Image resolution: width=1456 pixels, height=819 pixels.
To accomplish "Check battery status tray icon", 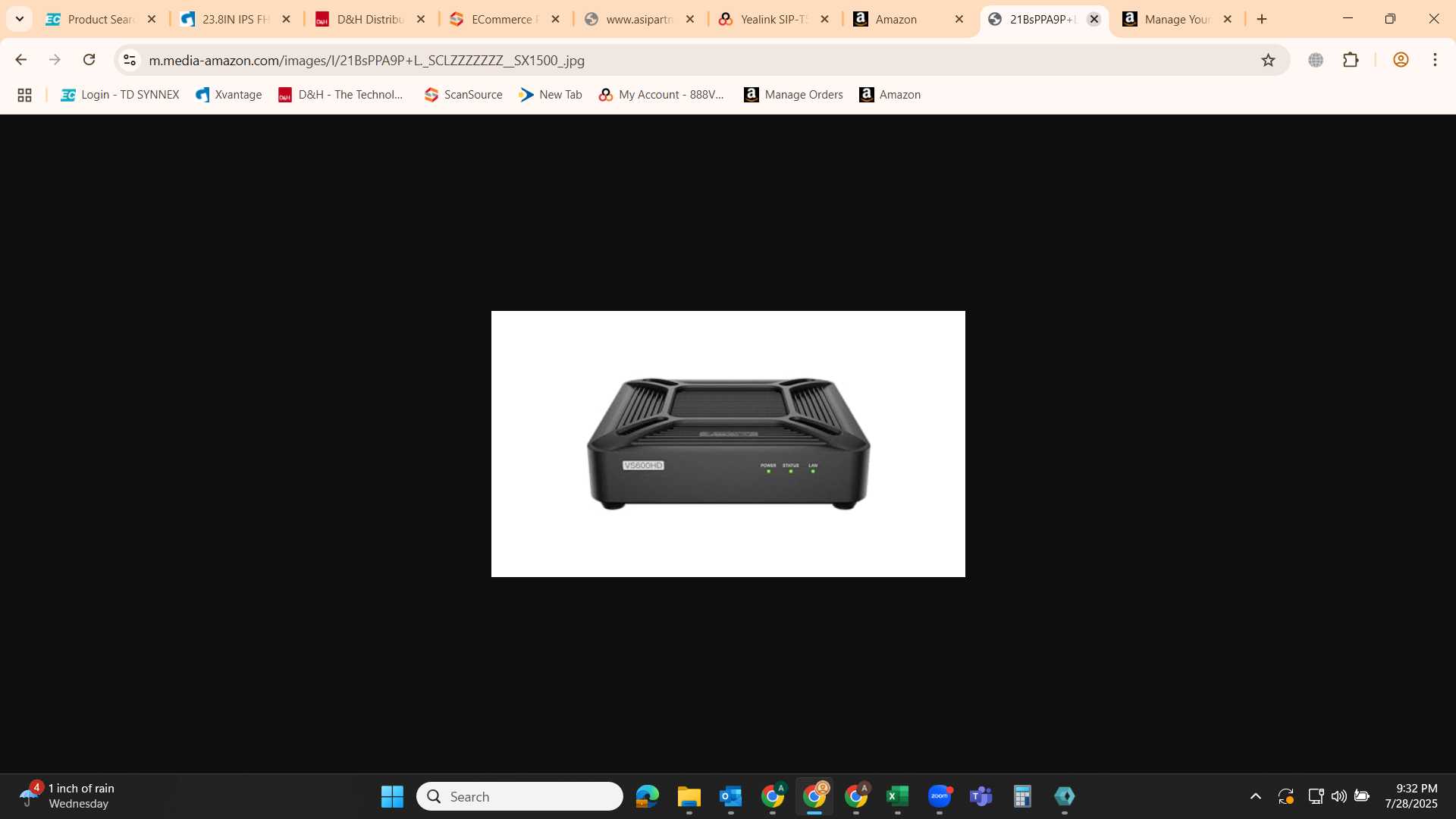I will click(x=1362, y=796).
